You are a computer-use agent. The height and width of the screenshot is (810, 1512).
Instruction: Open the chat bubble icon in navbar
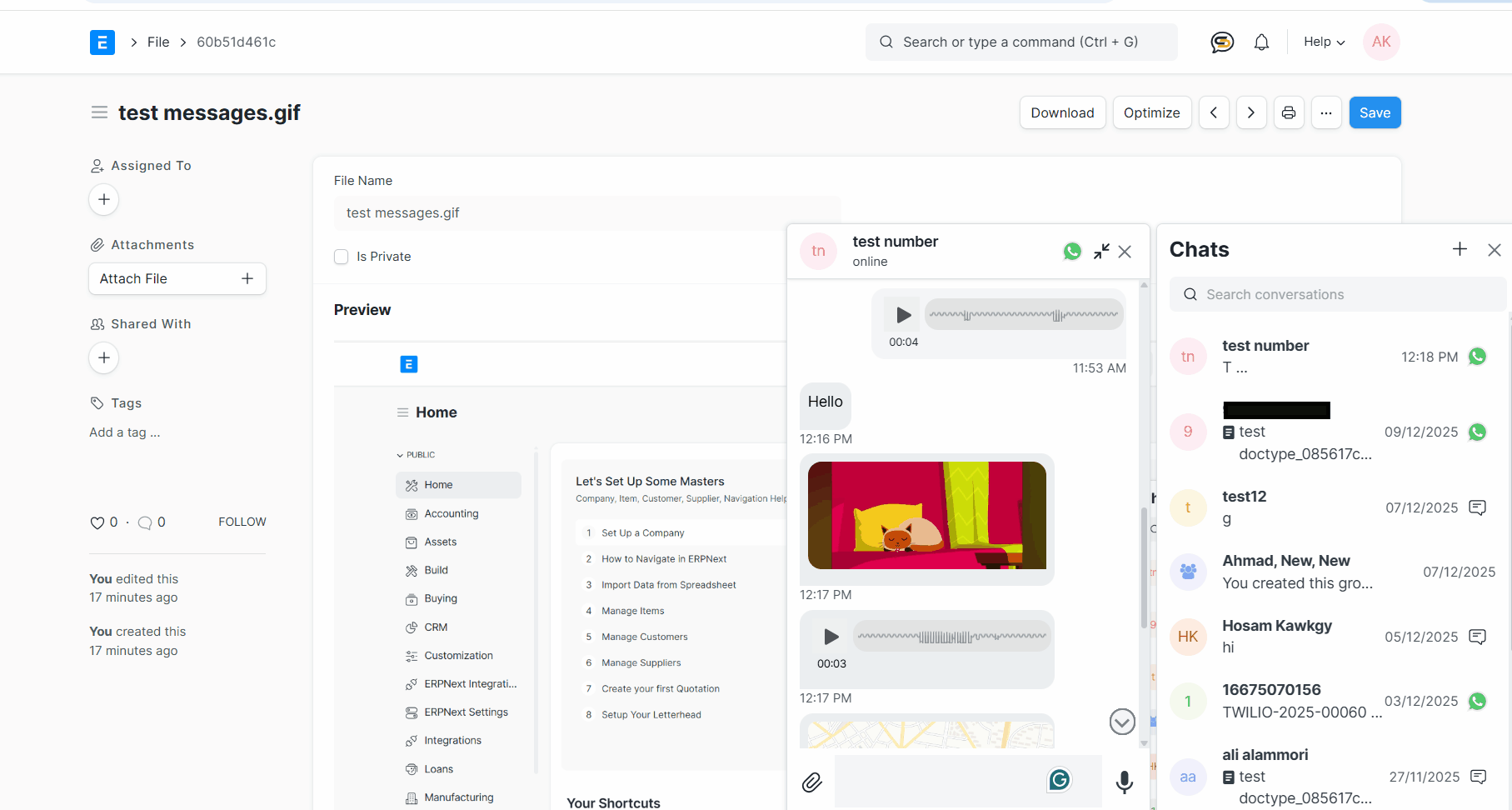click(x=1221, y=42)
